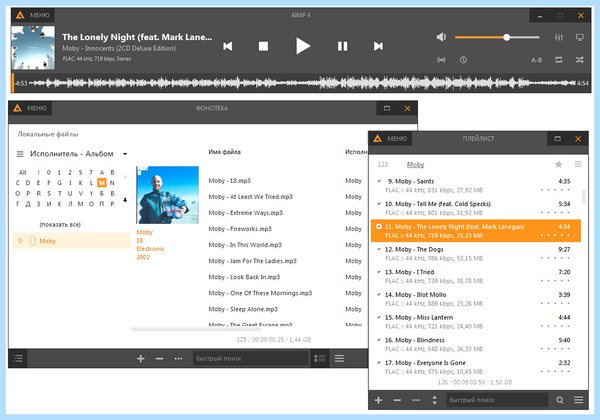Open playlist ellipsis options icon
Image resolution: width=600 pixels, height=420 pixels.
click(416, 400)
